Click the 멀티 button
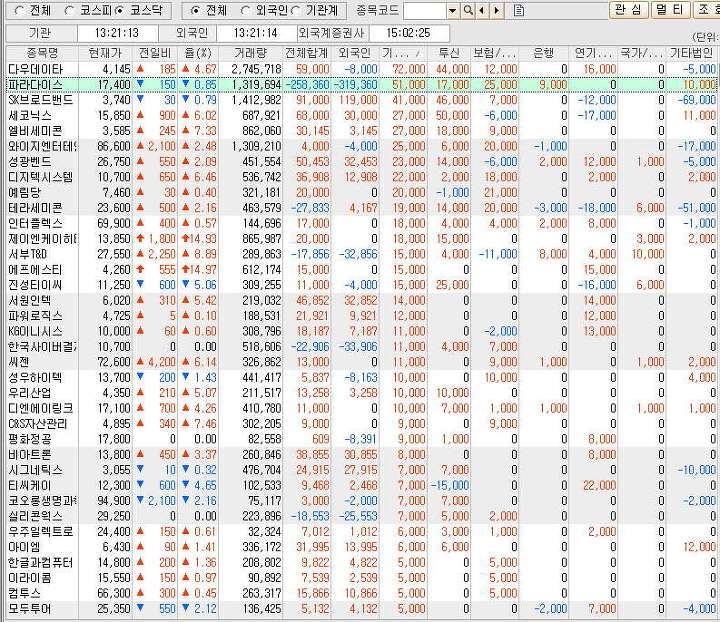Screen dimensions: 720x622 pos(670,10)
